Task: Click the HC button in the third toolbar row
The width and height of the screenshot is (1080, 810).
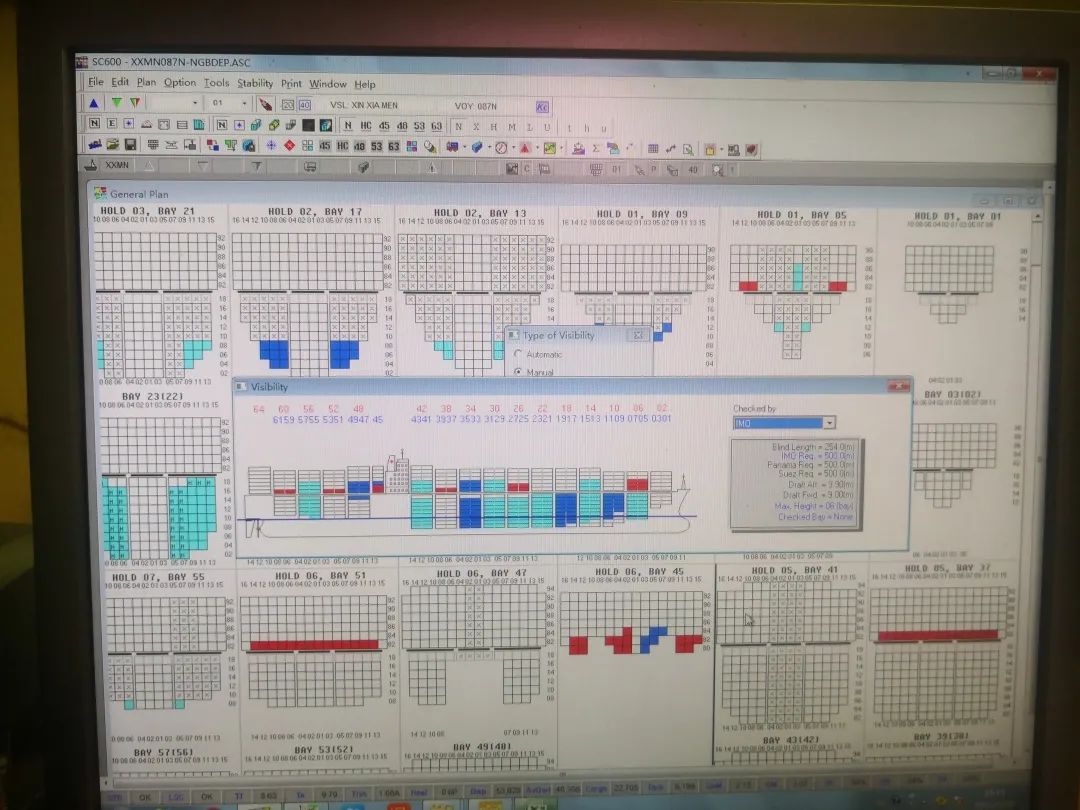Action: 342,146
